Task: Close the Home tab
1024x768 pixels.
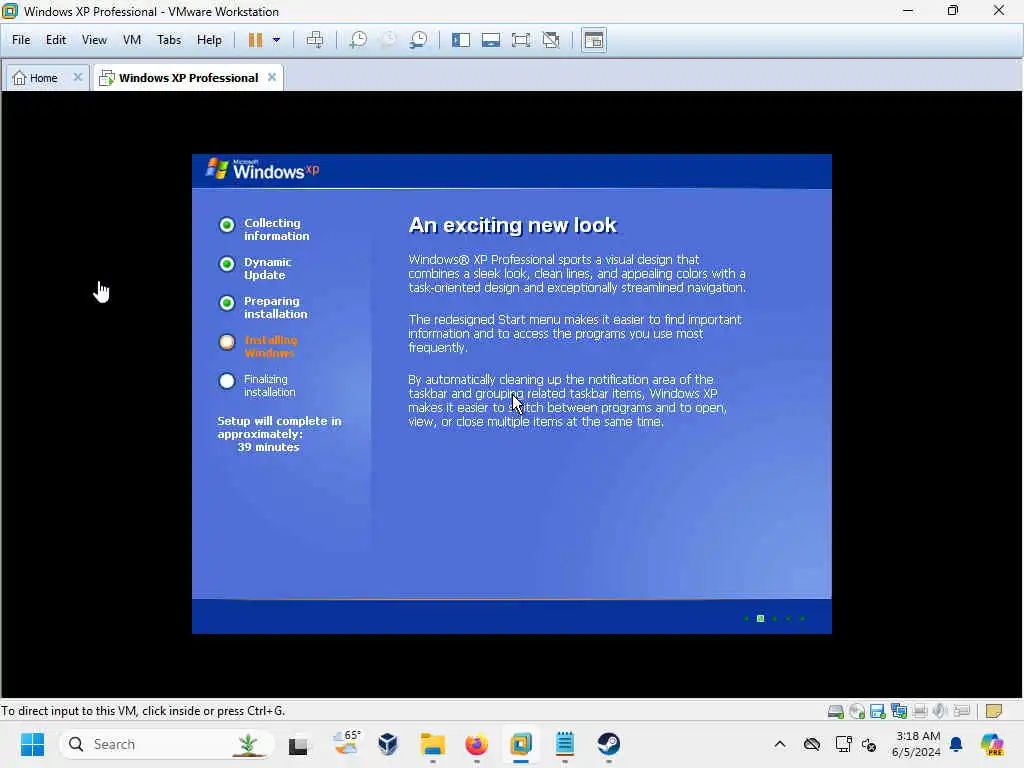Action: click(78, 77)
